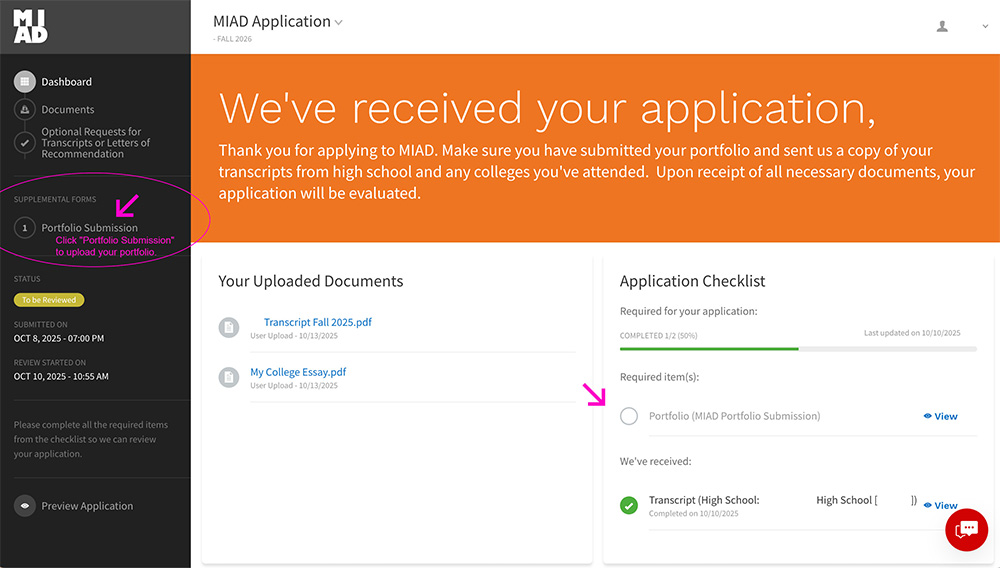Click Transcript (High School: text
The width and height of the screenshot is (1000, 568).
704,500
